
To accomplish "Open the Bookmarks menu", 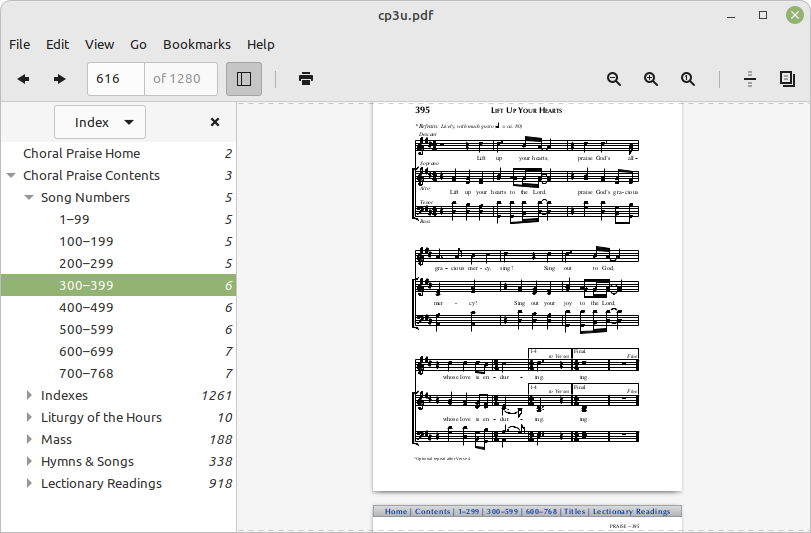I will click(x=197, y=44).
